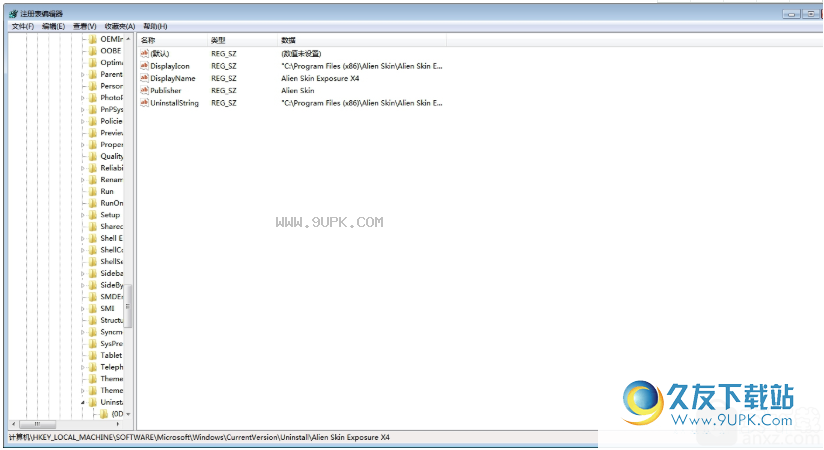
Task: Click the PnPSys folder icon
Action: (93, 109)
